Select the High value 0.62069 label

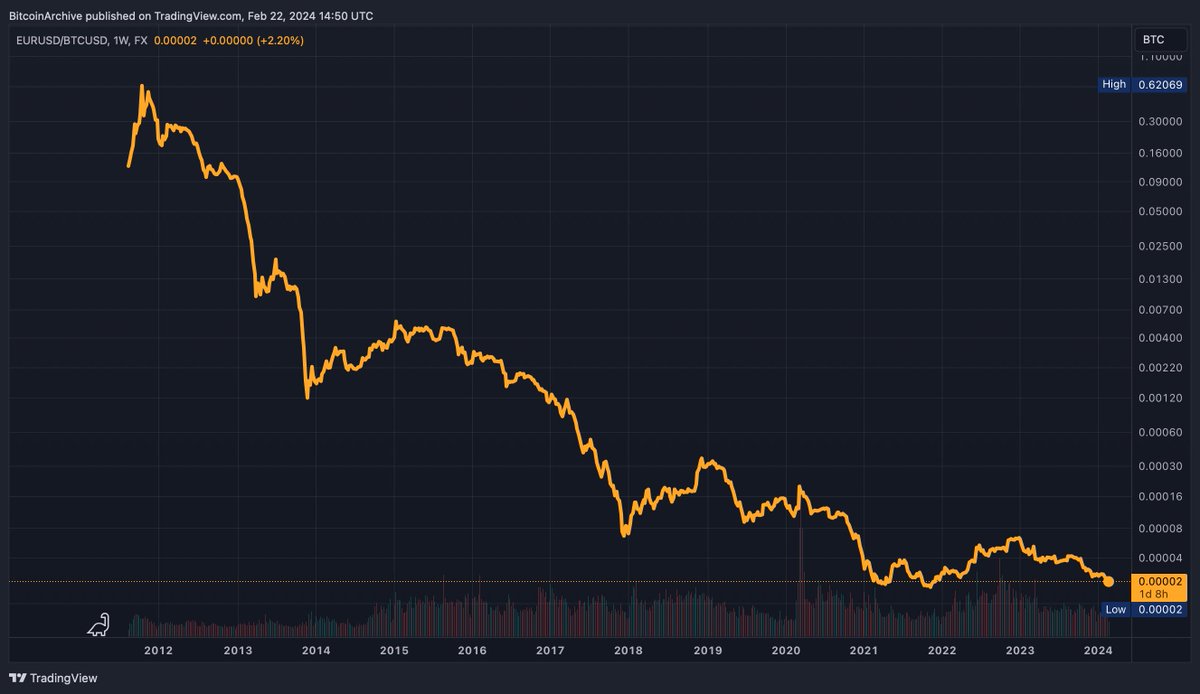click(1160, 84)
